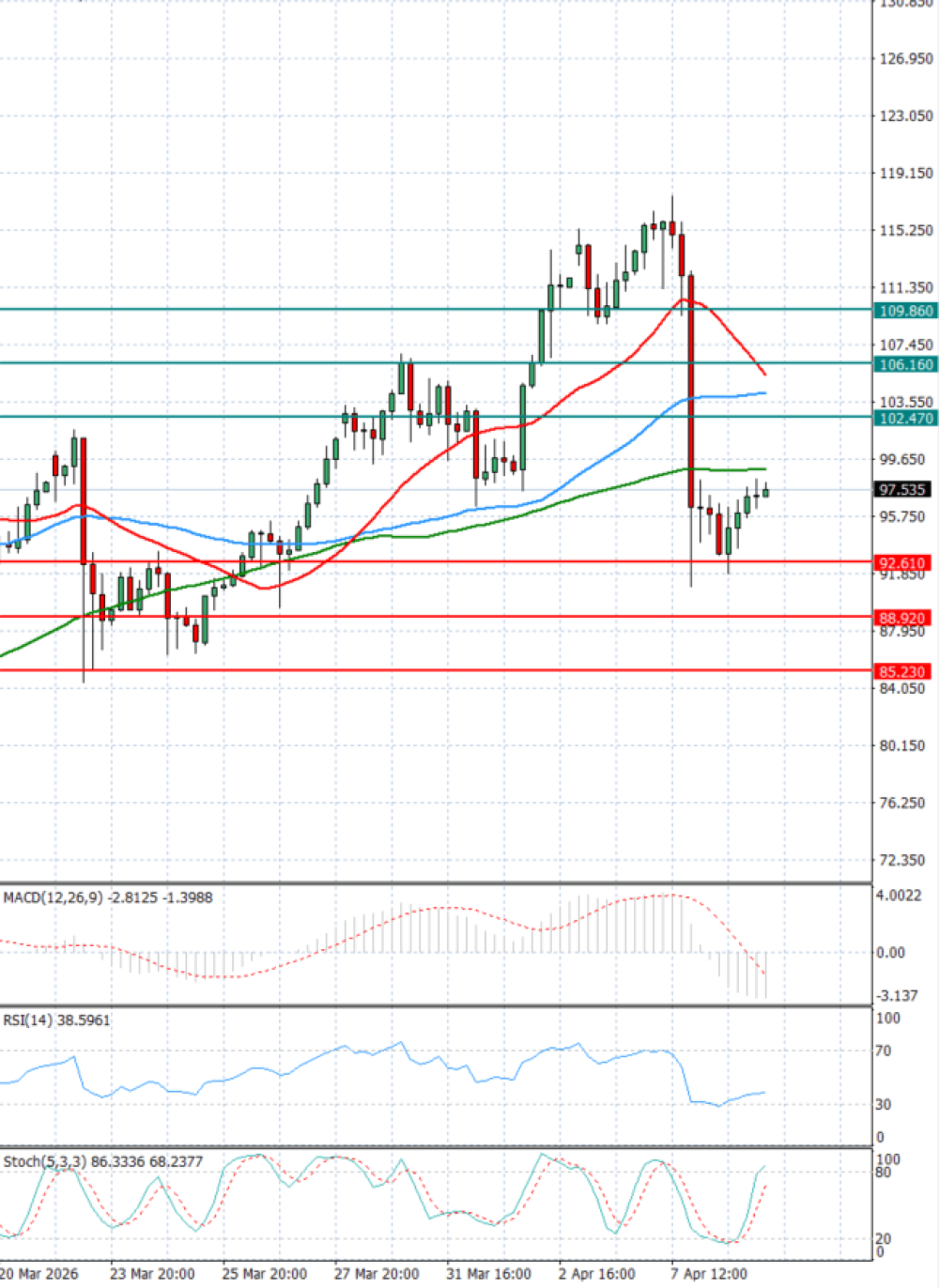Viewport: 939px width, 1288px height.
Task: Click the 88.920 support price tag
Action: (x=903, y=618)
